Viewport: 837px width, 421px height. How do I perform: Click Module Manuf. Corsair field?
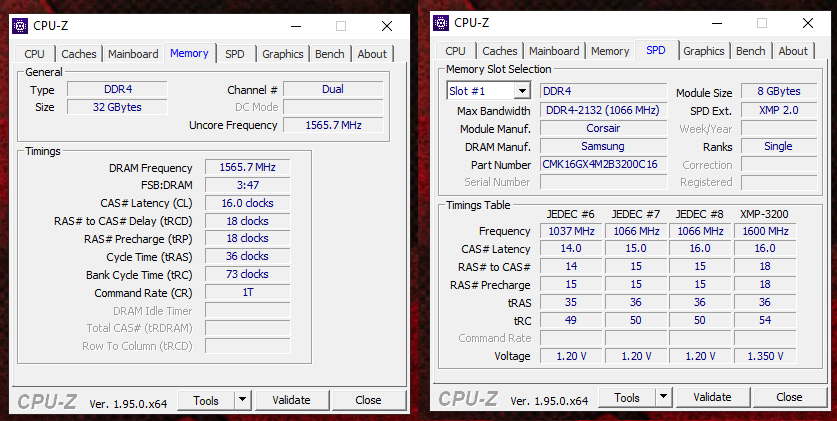point(603,128)
